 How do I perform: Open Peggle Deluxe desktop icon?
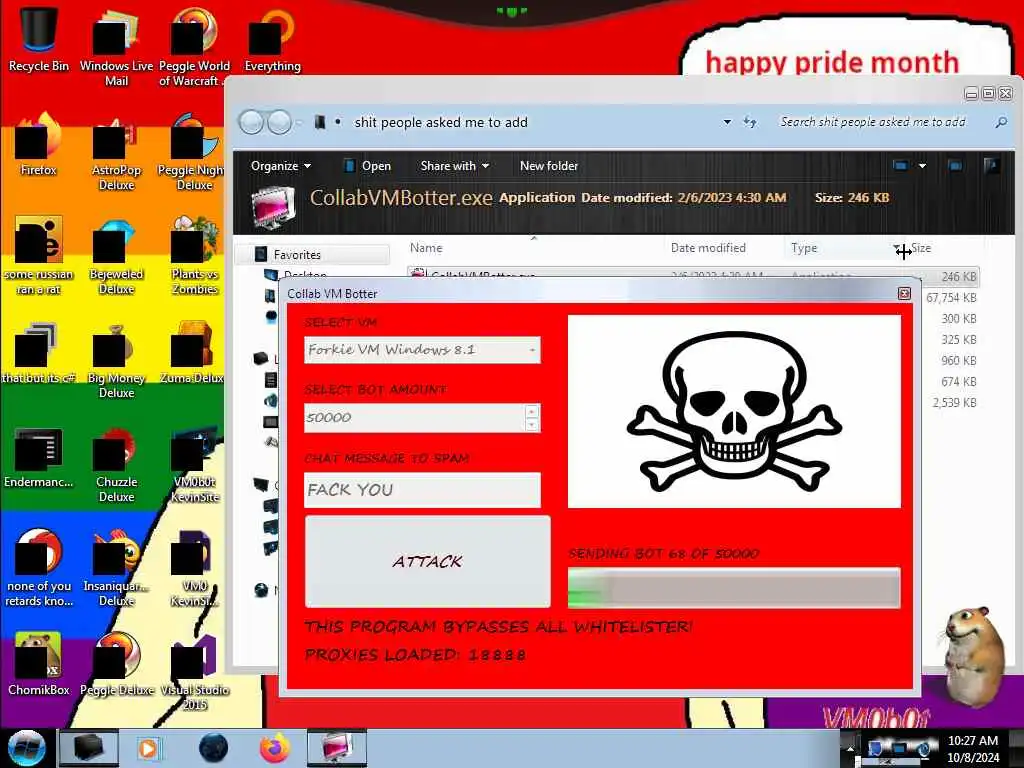pos(116,665)
